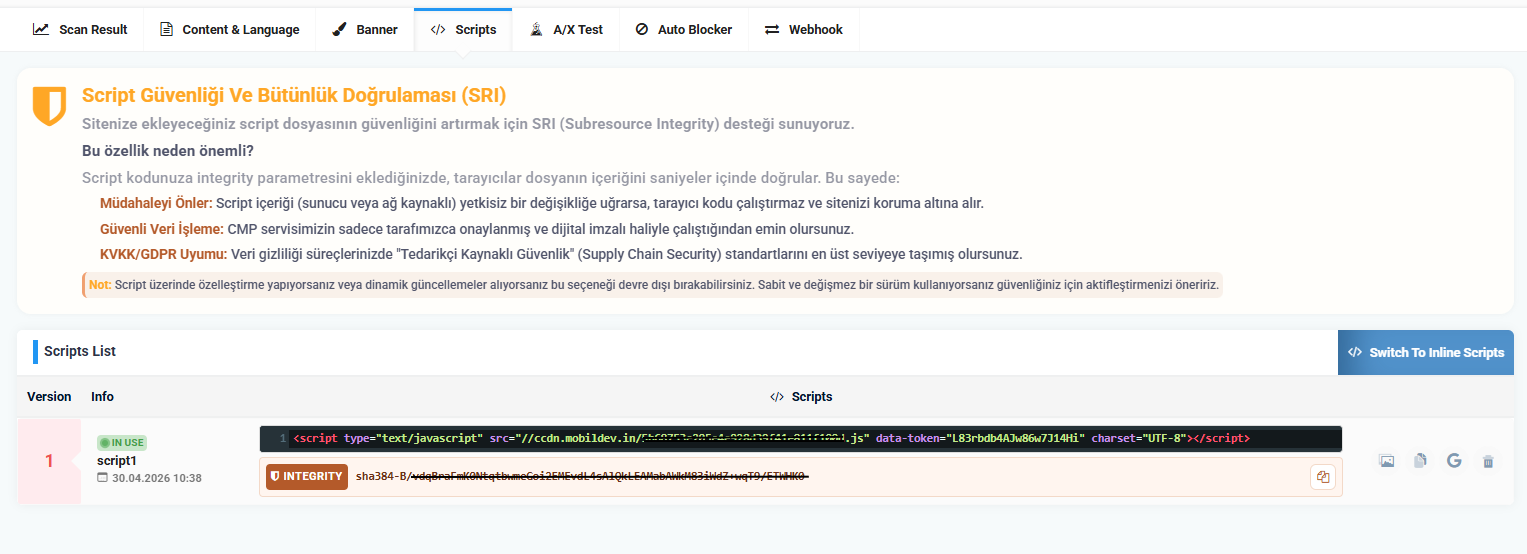Image resolution: width=1527 pixels, height=554 pixels.
Task: Click the Version column header
Action: point(49,397)
